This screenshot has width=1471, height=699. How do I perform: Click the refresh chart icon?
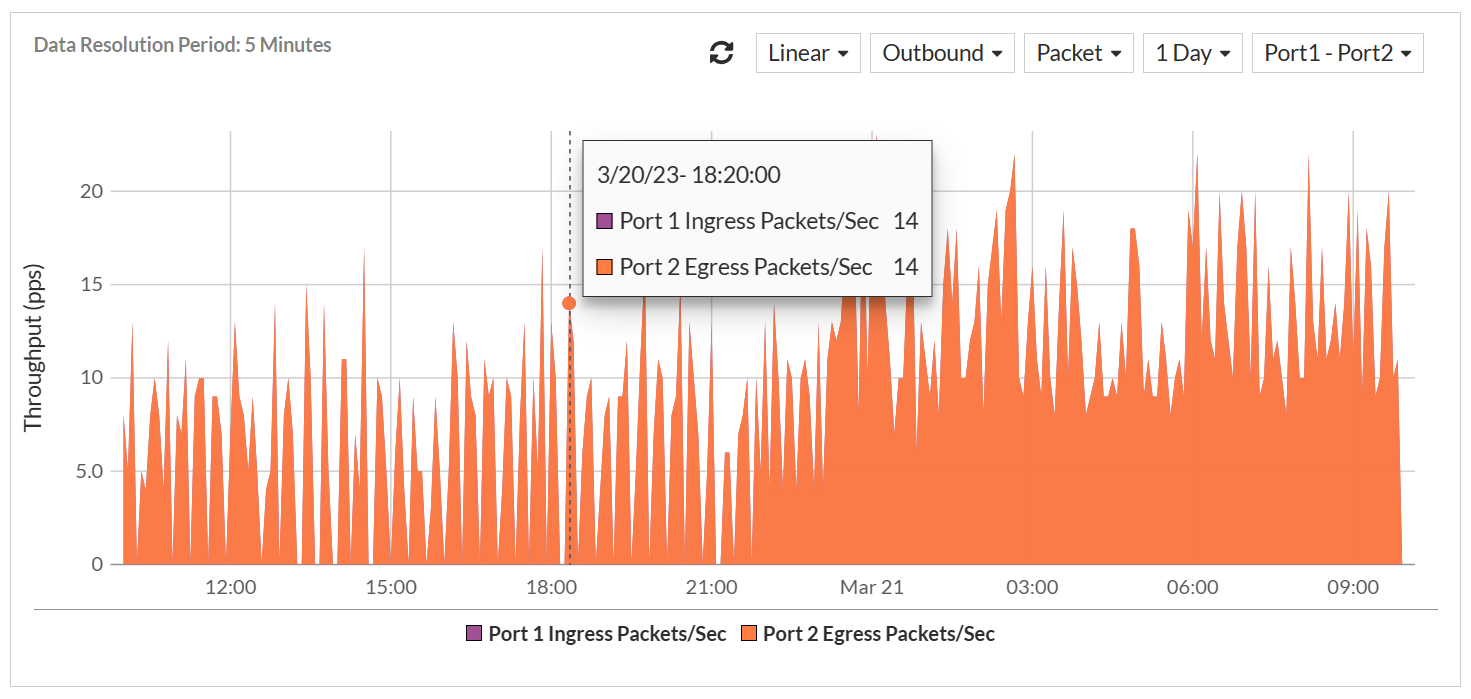[x=720, y=52]
